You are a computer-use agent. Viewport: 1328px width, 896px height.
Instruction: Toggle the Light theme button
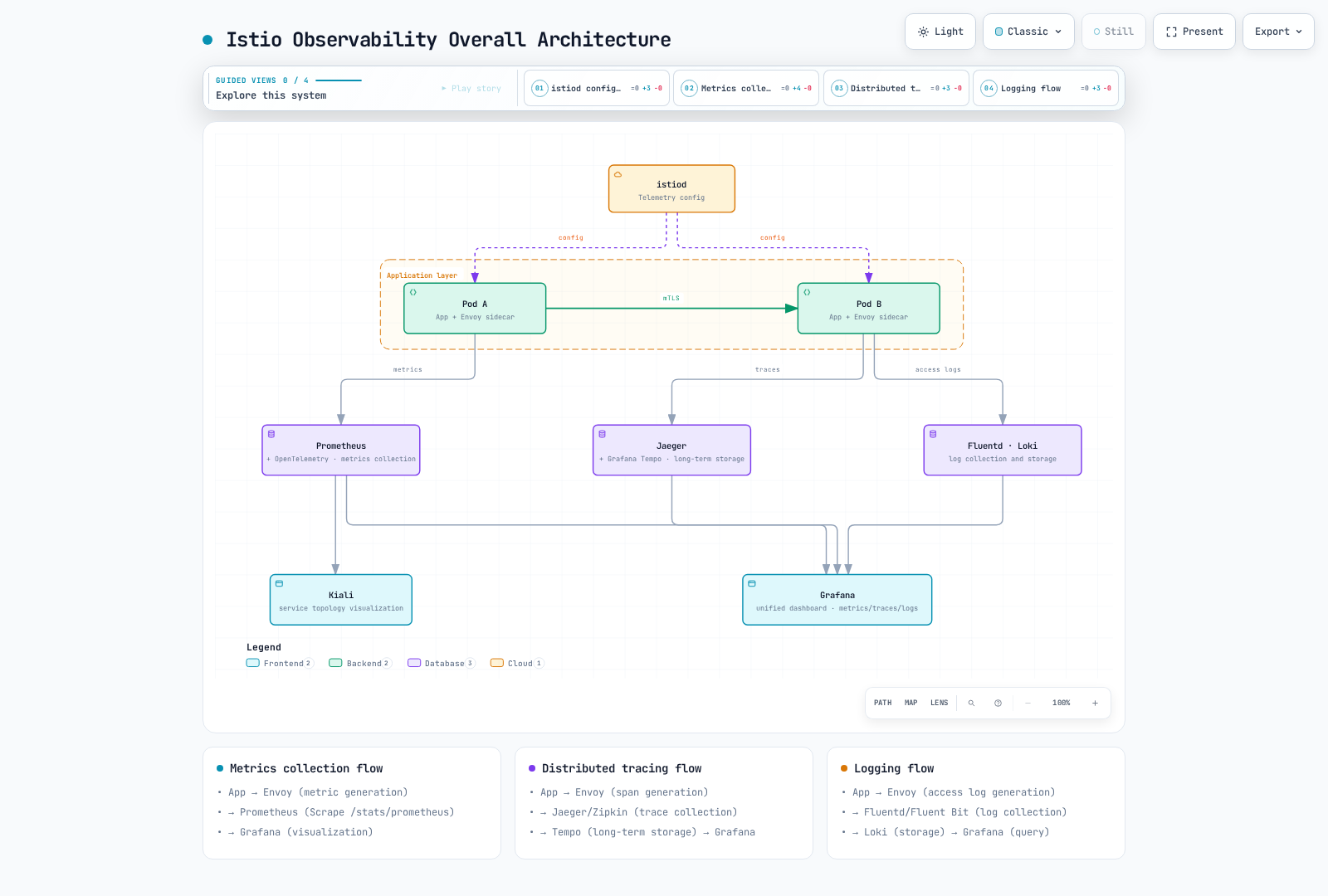click(x=940, y=32)
